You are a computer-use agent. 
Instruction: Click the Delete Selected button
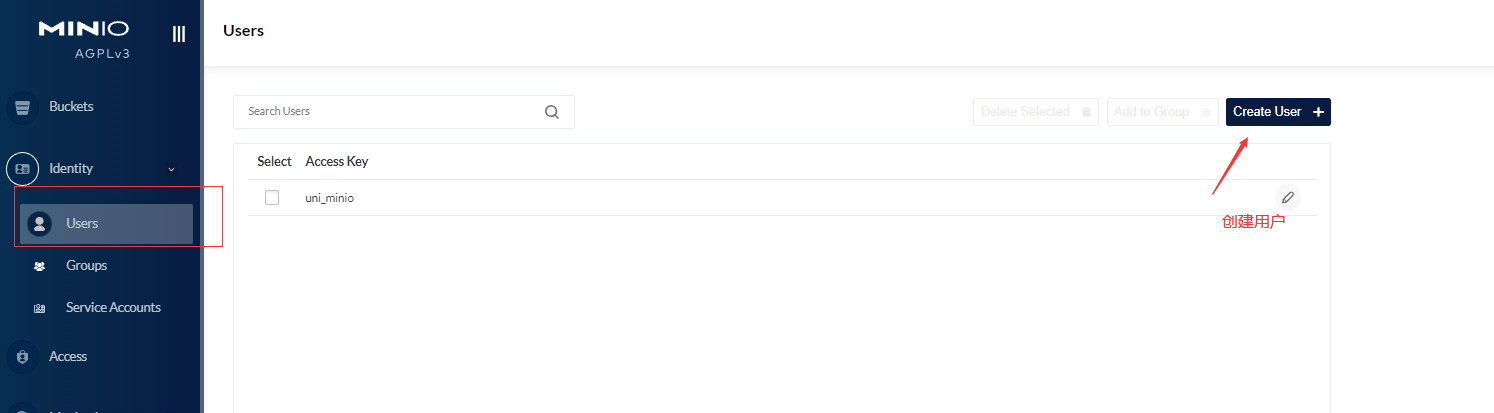point(1036,112)
